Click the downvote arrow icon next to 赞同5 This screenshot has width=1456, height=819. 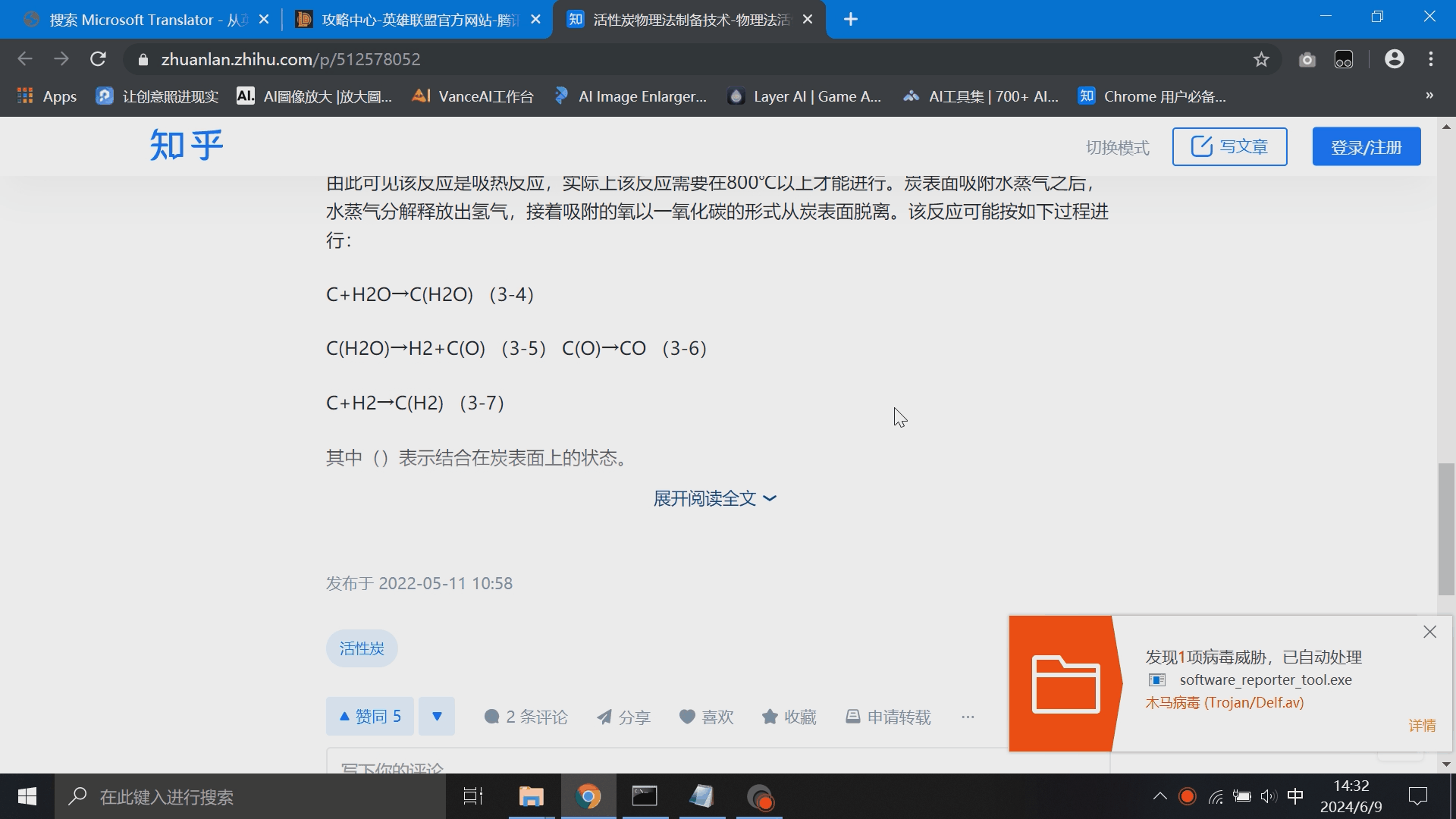436,716
